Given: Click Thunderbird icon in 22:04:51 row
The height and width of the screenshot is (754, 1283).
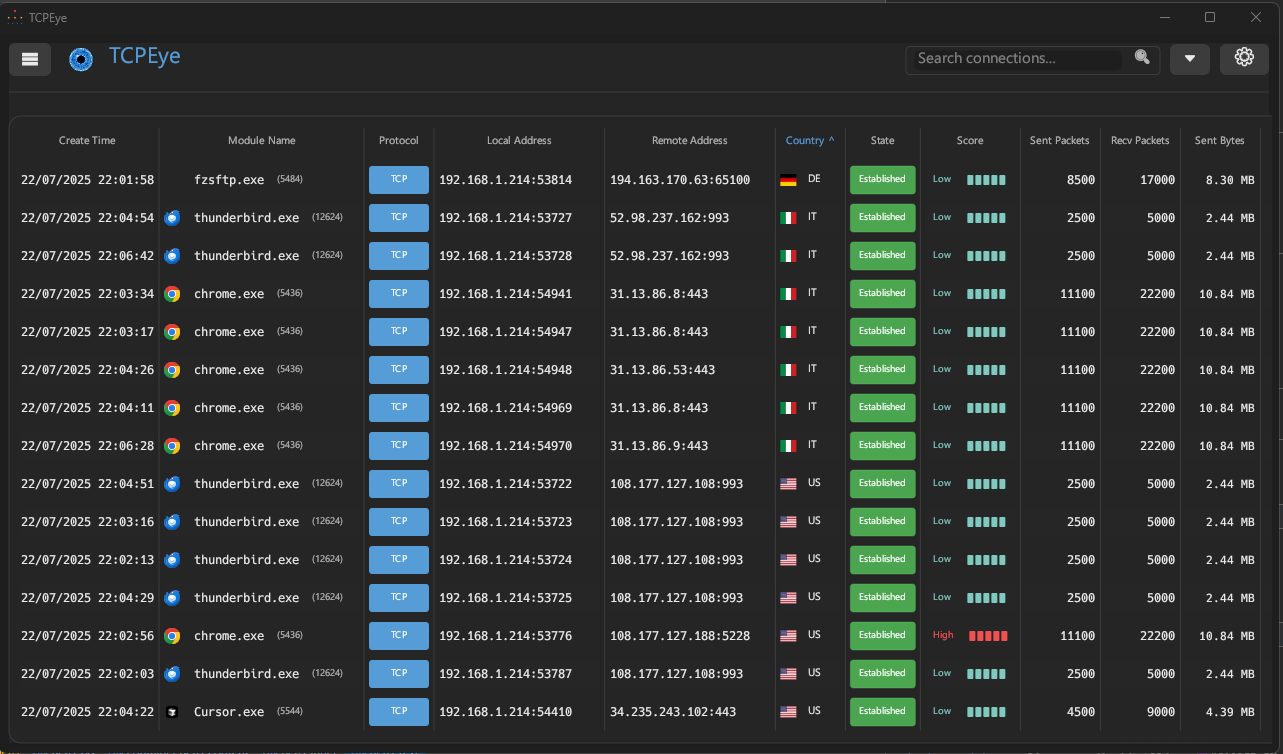Looking at the screenshot, I should 172,484.
